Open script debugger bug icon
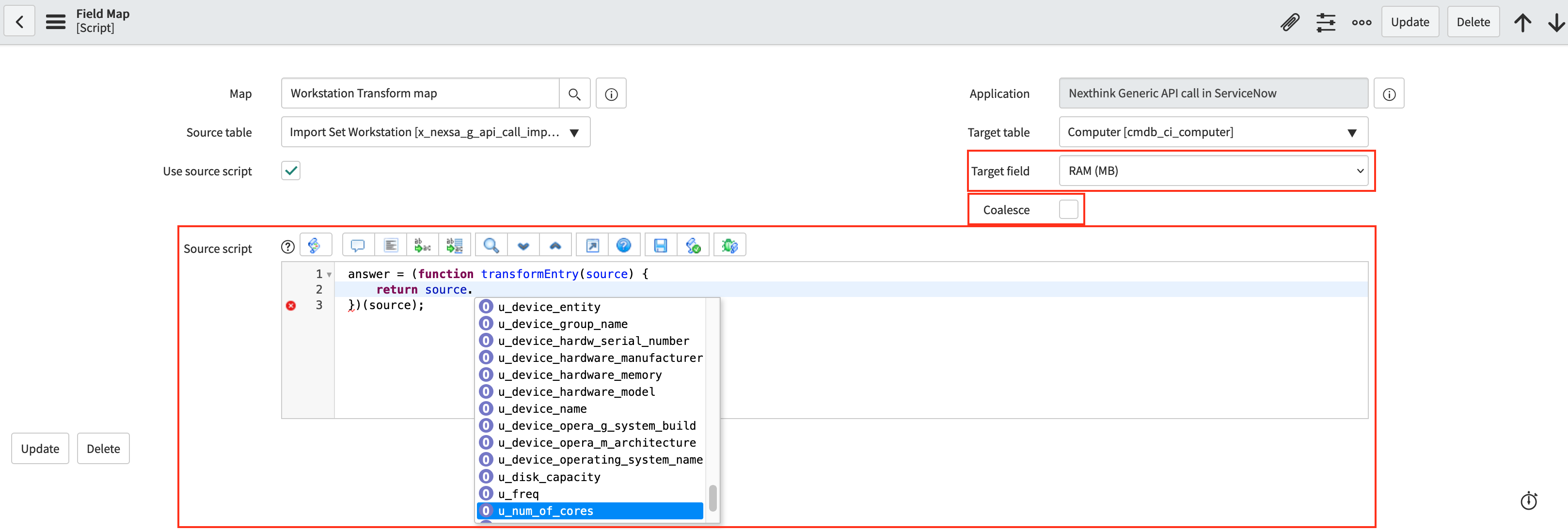The image size is (1568, 530). coord(730,245)
